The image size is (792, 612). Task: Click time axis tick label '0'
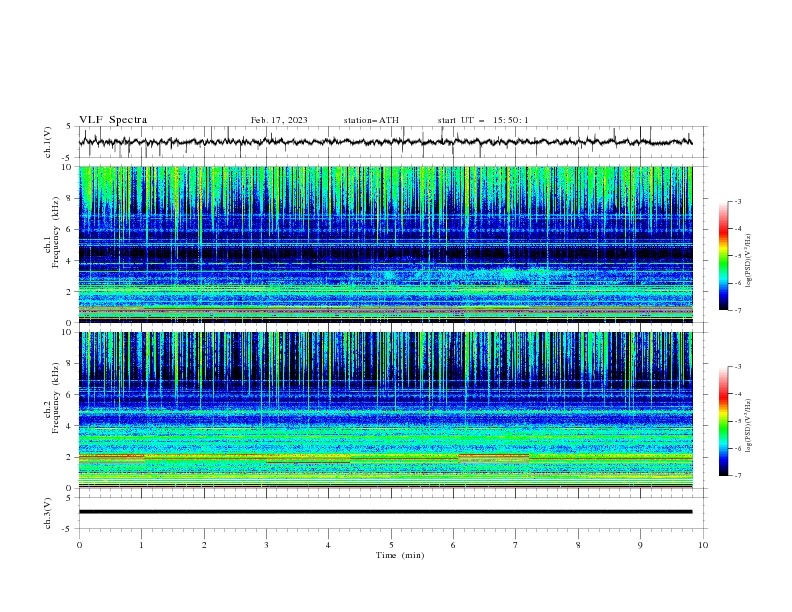click(79, 545)
